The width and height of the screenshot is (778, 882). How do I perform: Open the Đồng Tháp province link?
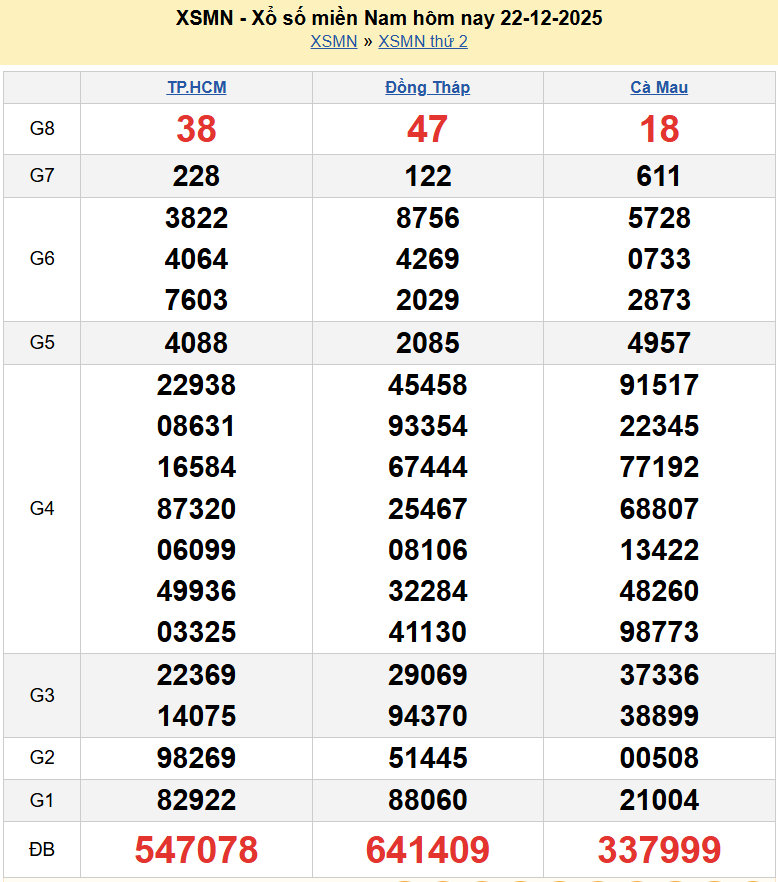pos(427,88)
